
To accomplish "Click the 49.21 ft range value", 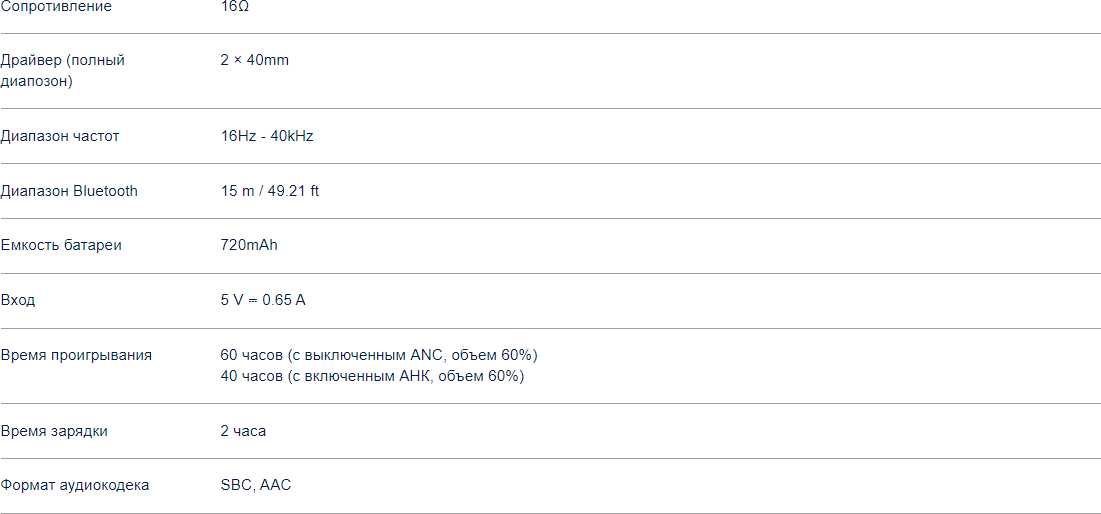I will tap(293, 191).
